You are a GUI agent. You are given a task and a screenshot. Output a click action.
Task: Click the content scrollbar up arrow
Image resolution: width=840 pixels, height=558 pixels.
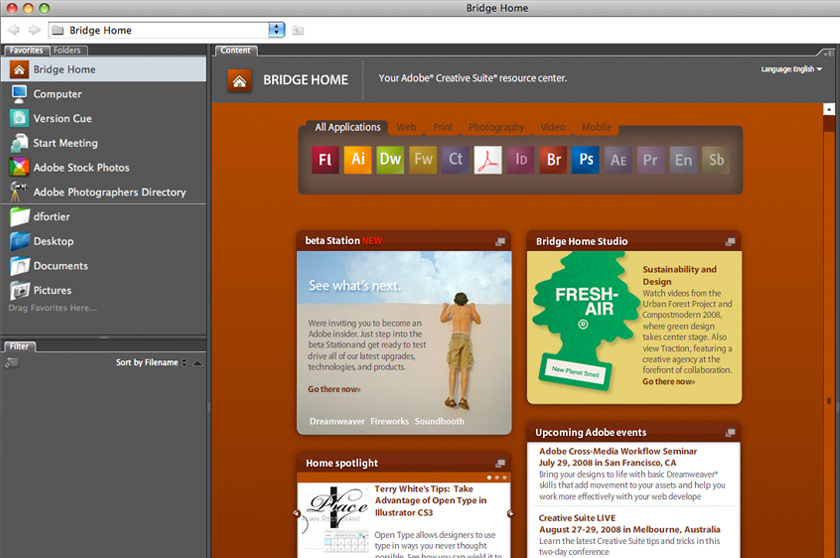pyautogui.click(x=829, y=109)
